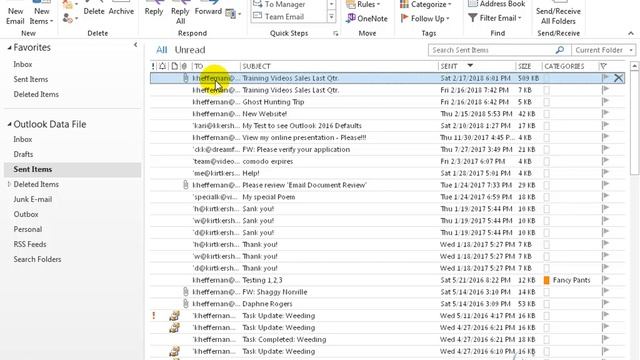
Task: Show All messages filter
Action: point(161,50)
